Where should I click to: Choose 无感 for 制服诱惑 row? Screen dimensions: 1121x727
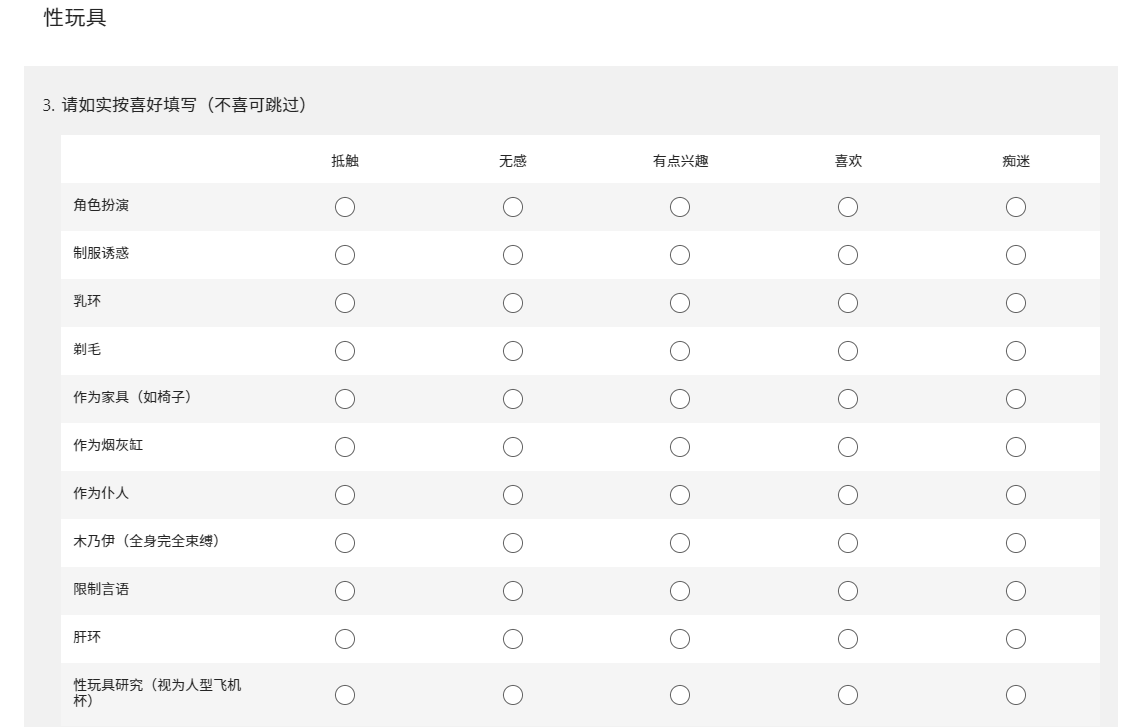point(513,255)
